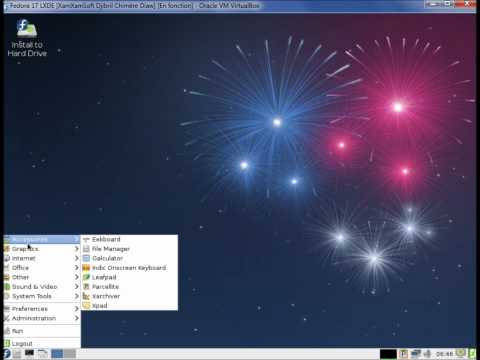The image size is (480, 360).
Task: Expand the Internet submenu
Action: point(42,258)
